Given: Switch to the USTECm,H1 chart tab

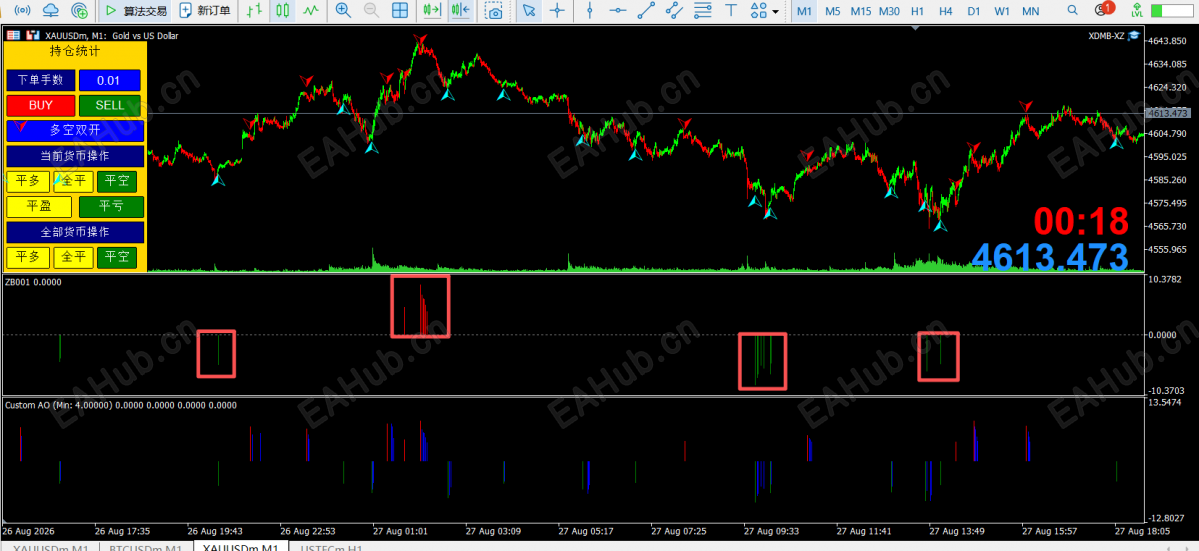Looking at the screenshot, I should (x=332, y=547).
